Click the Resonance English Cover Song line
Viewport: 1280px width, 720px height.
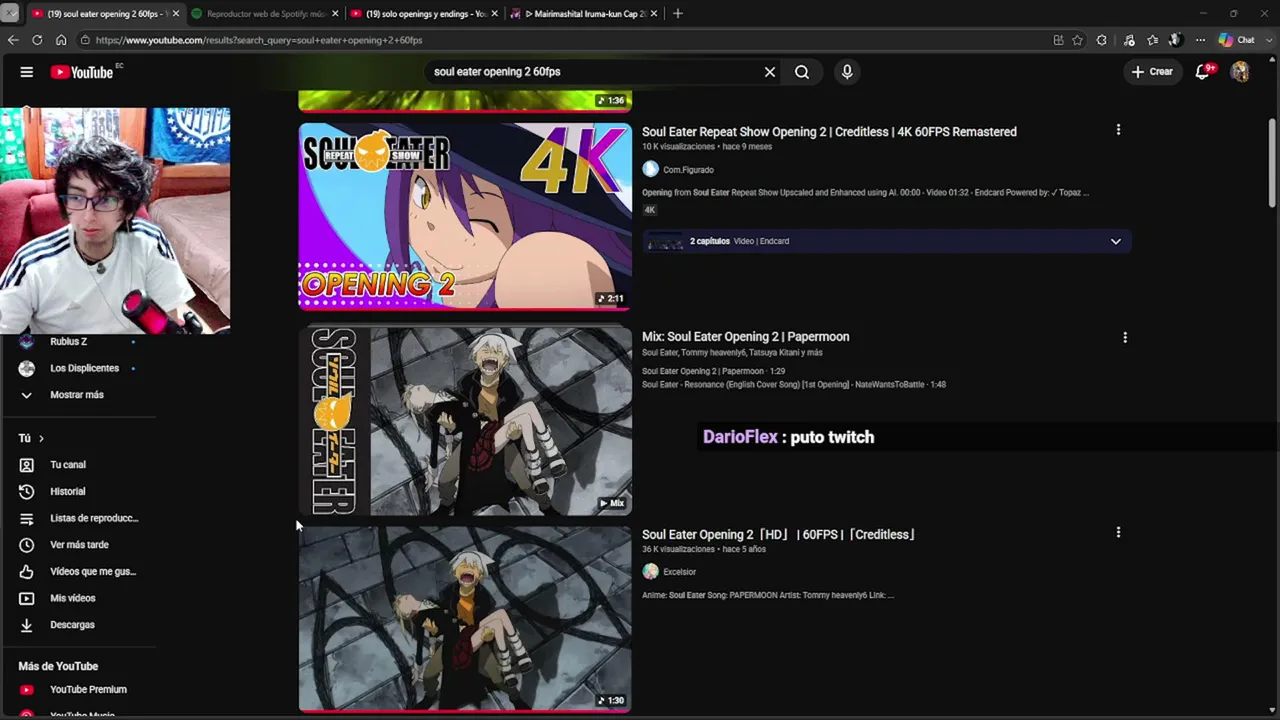pyautogui.click(x=794, y=385)
